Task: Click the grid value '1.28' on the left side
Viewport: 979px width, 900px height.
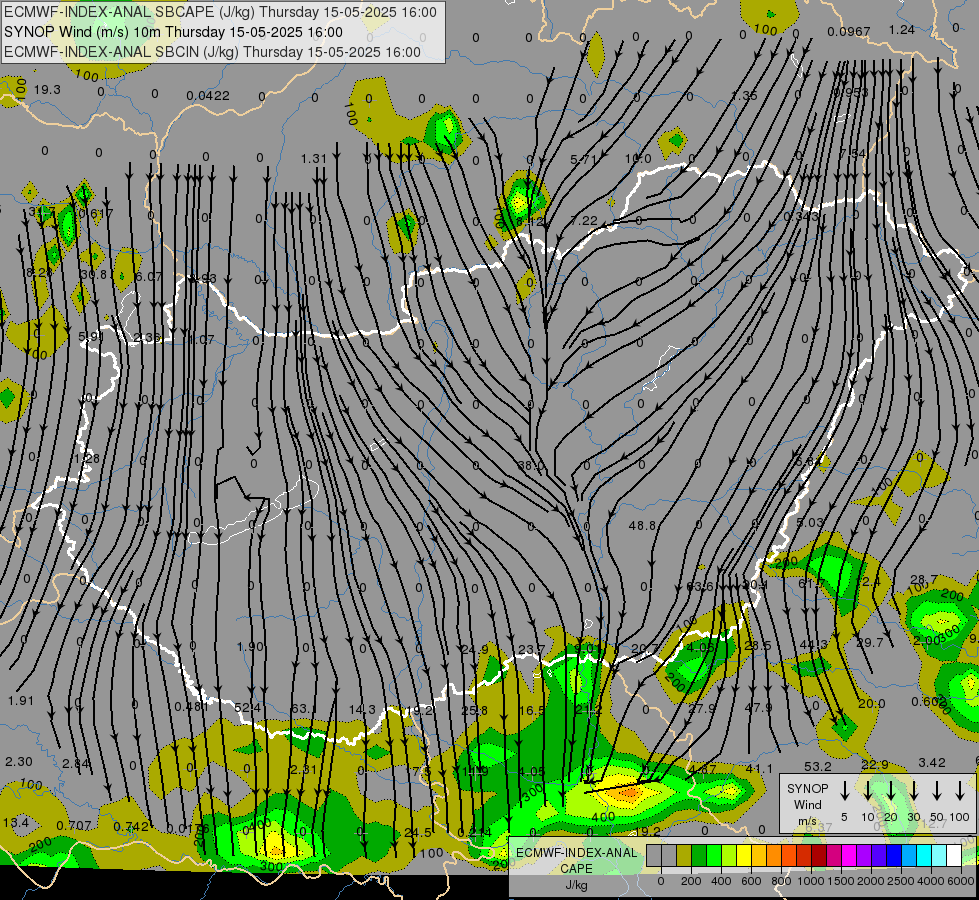Action: 87,458
